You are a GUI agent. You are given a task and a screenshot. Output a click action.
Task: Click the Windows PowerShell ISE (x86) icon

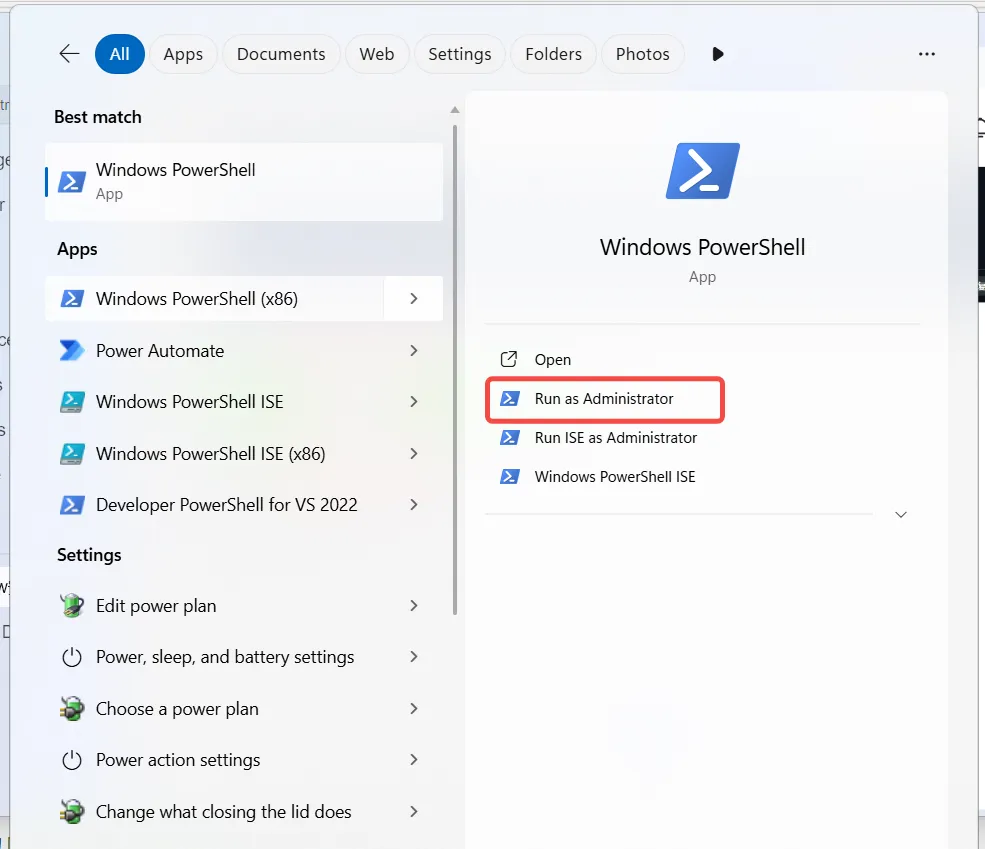click(x=72, y=453)
